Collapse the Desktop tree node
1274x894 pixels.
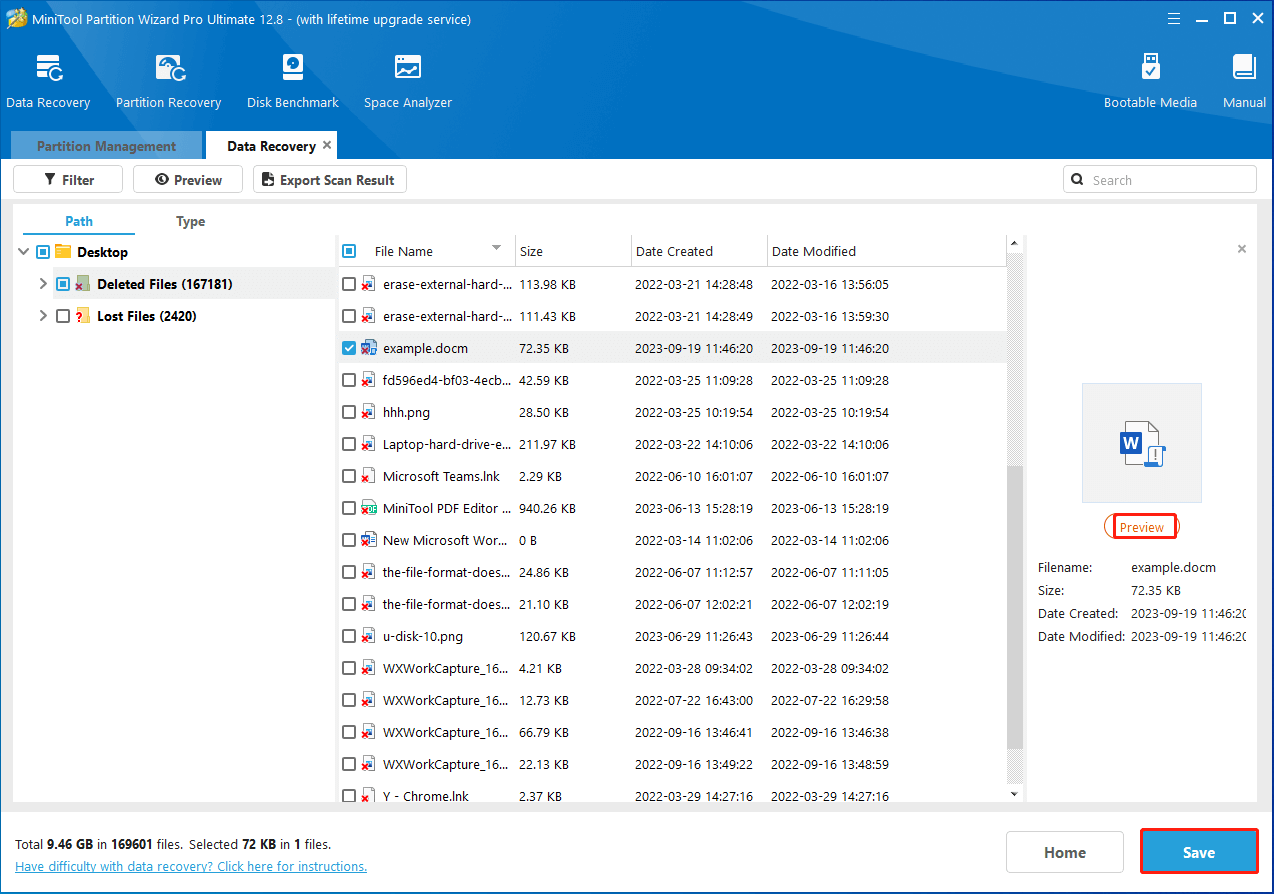[x=24, y=252]
